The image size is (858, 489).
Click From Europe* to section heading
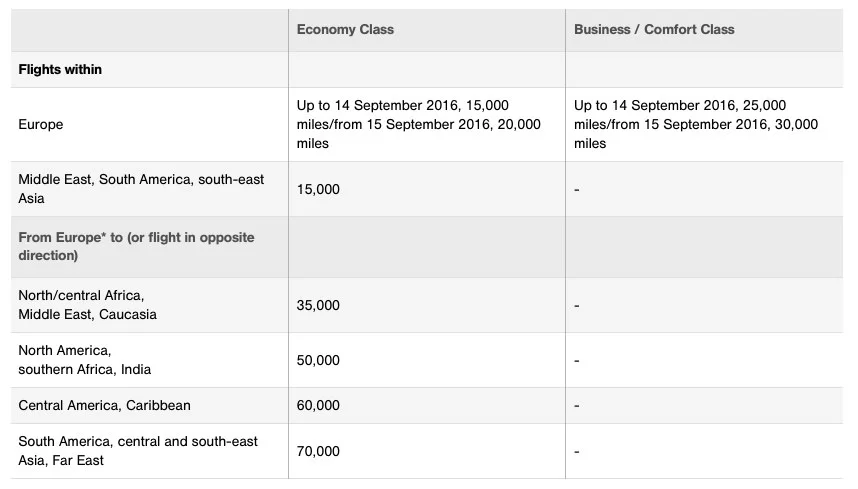pyautogui.click(x=136, y=246)
